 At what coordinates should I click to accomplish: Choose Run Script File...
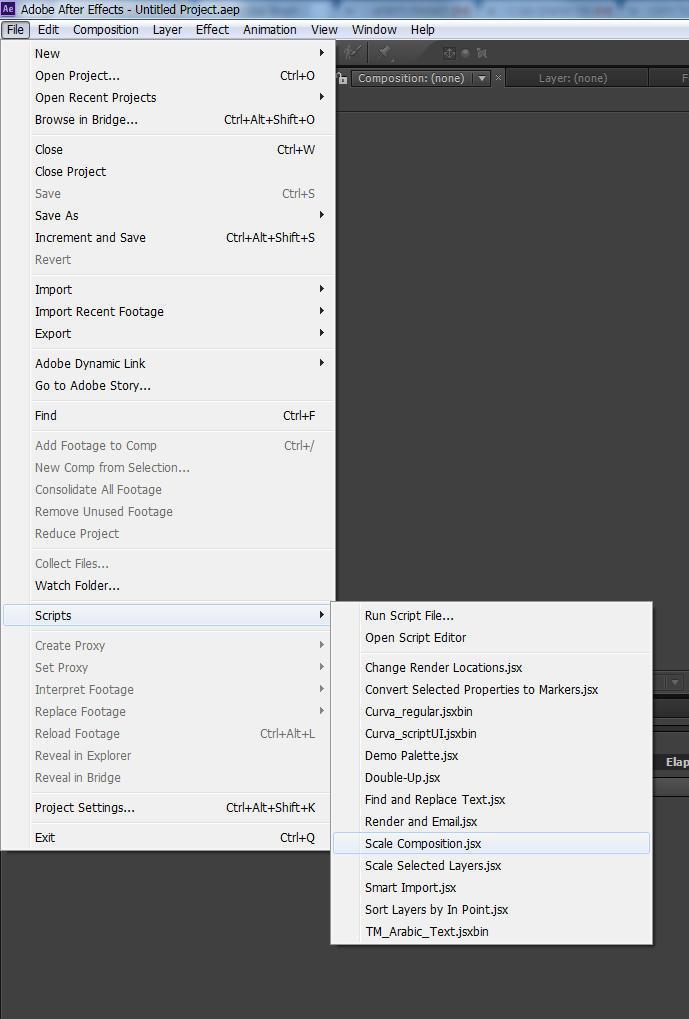pyautogui.click(x=491, y=615)
